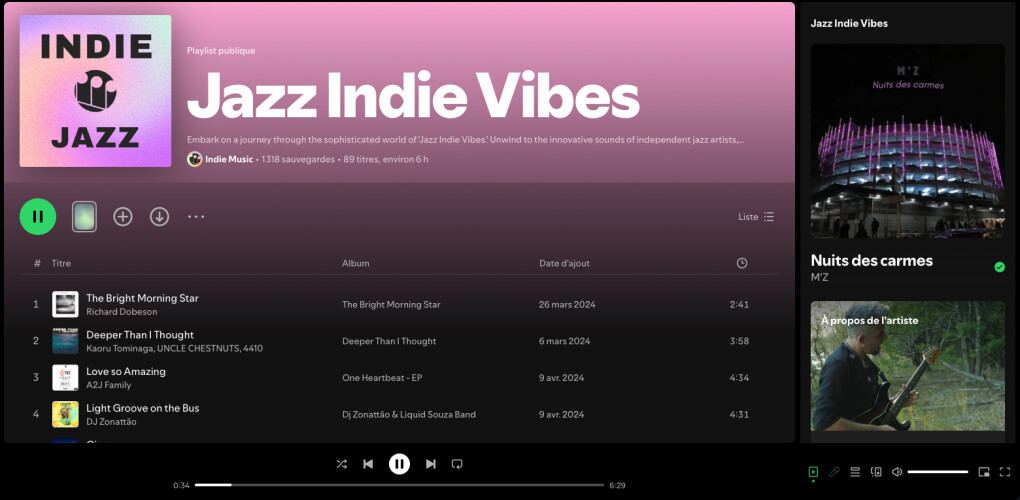This screenshot has width=1020, height=500.
Task: Open the three-dots more options menu
Action: [x=196, y=217]
